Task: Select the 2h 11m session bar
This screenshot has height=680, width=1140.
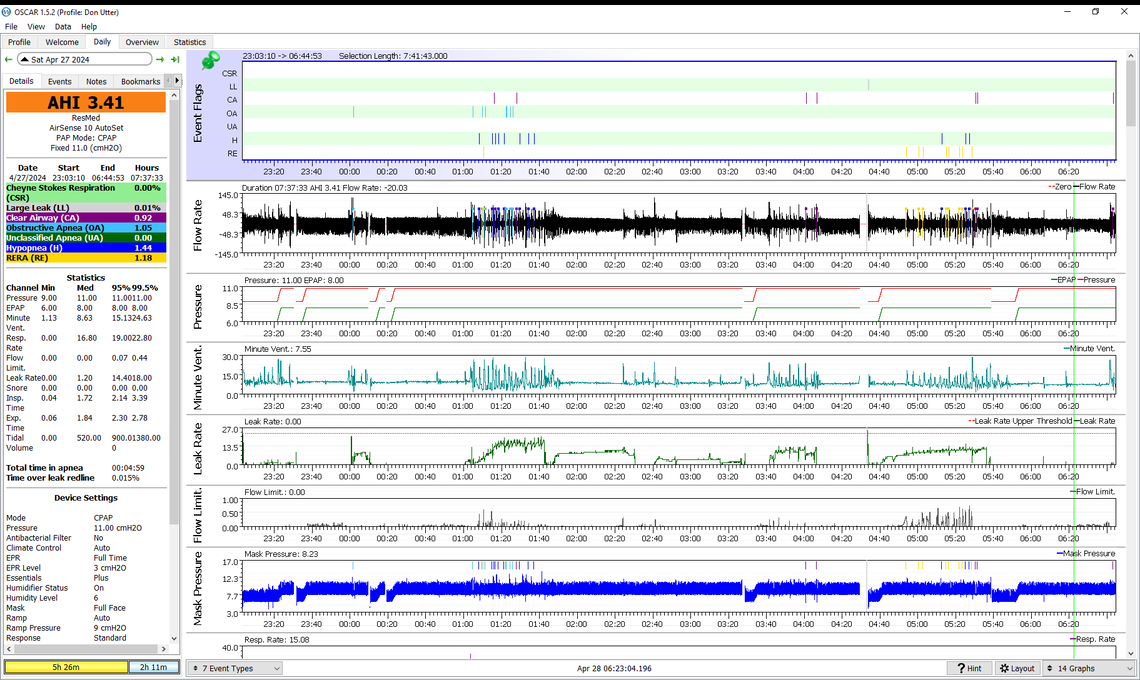Action: (x=154, y=667)
